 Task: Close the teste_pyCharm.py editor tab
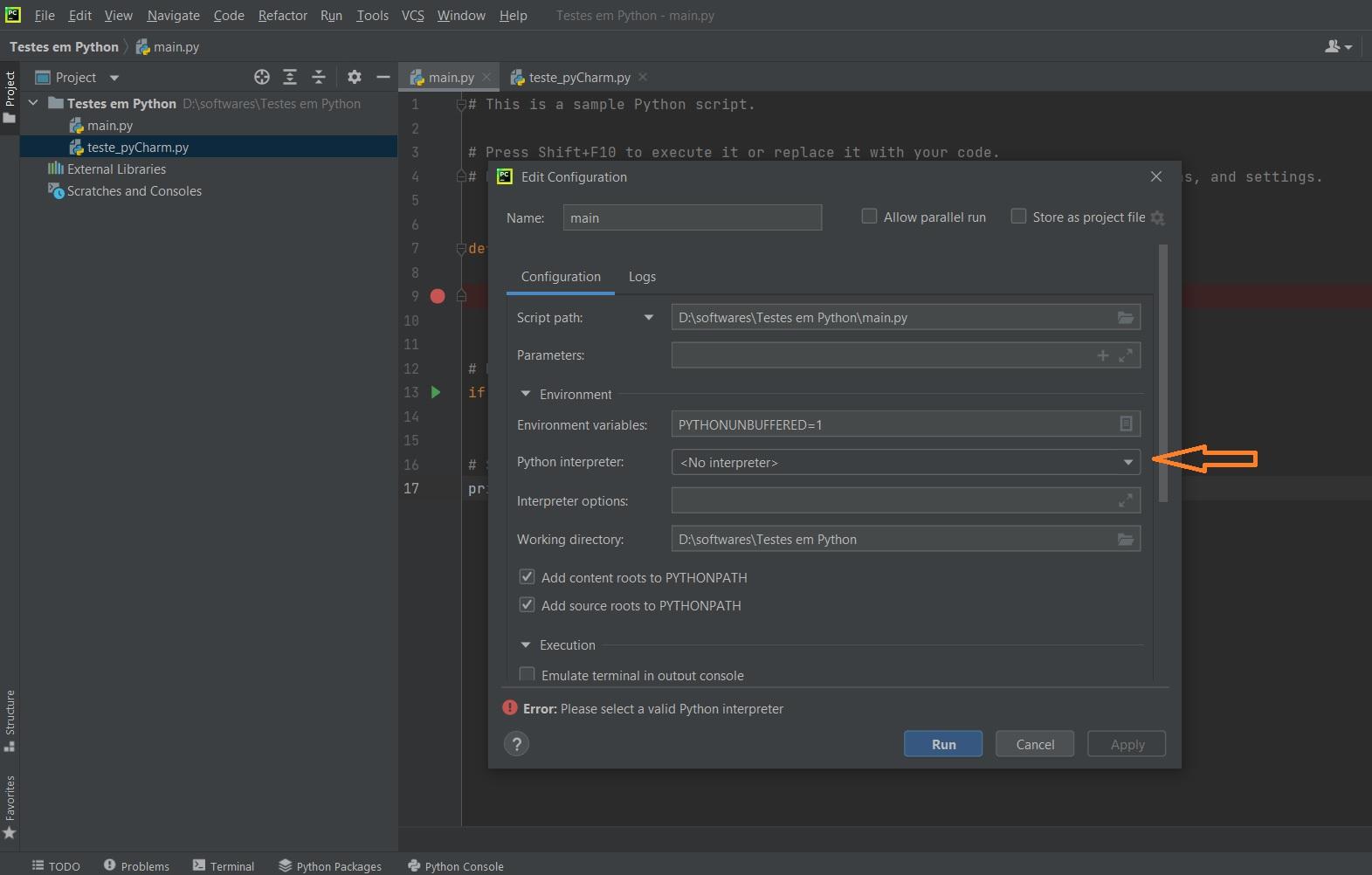tap(643, 77)
